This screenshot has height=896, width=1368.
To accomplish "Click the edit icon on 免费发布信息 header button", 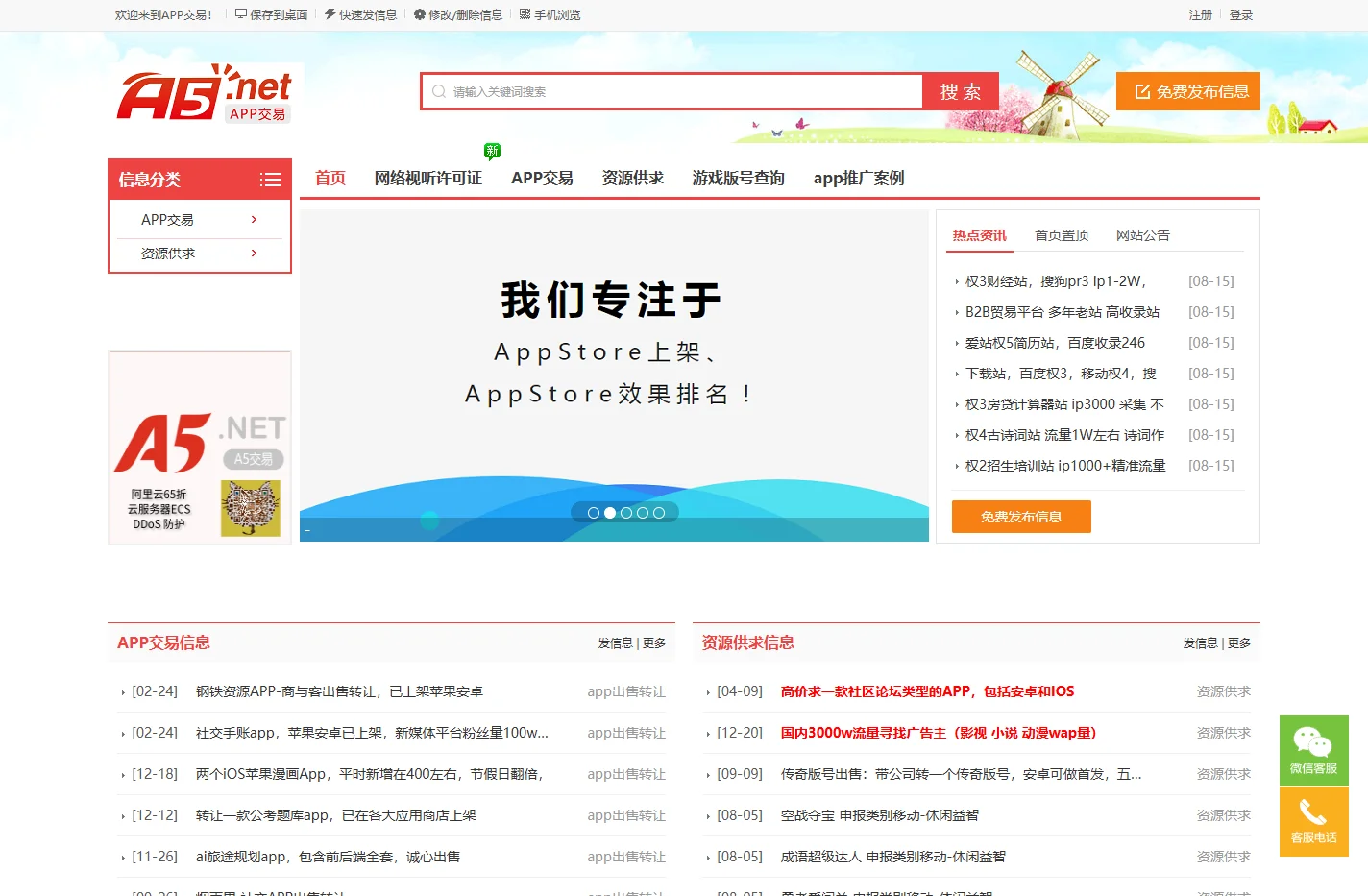I will pos(1143,91).
